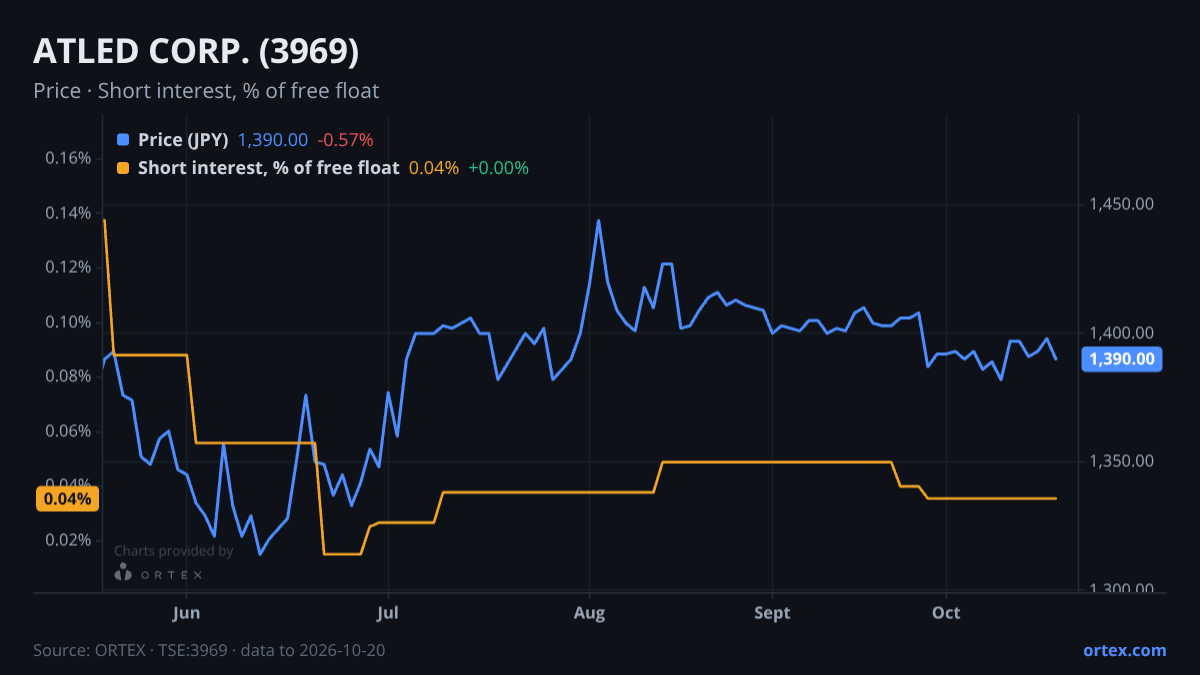This screenshot has width=1200, height=675.
Task: Click the 1,390.00 legend price value
Action: point(273,140)
